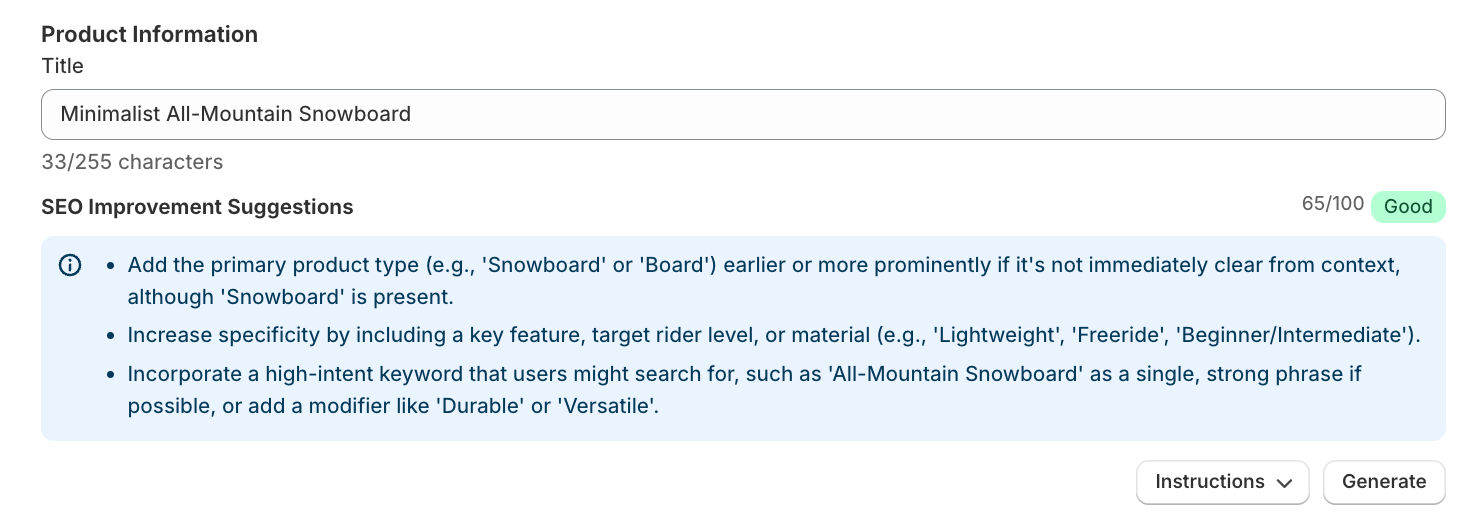This screenshot has width=1480, height=526.
Task: Click the 33/255 characters counter
Action: click(x=132, y=162)
